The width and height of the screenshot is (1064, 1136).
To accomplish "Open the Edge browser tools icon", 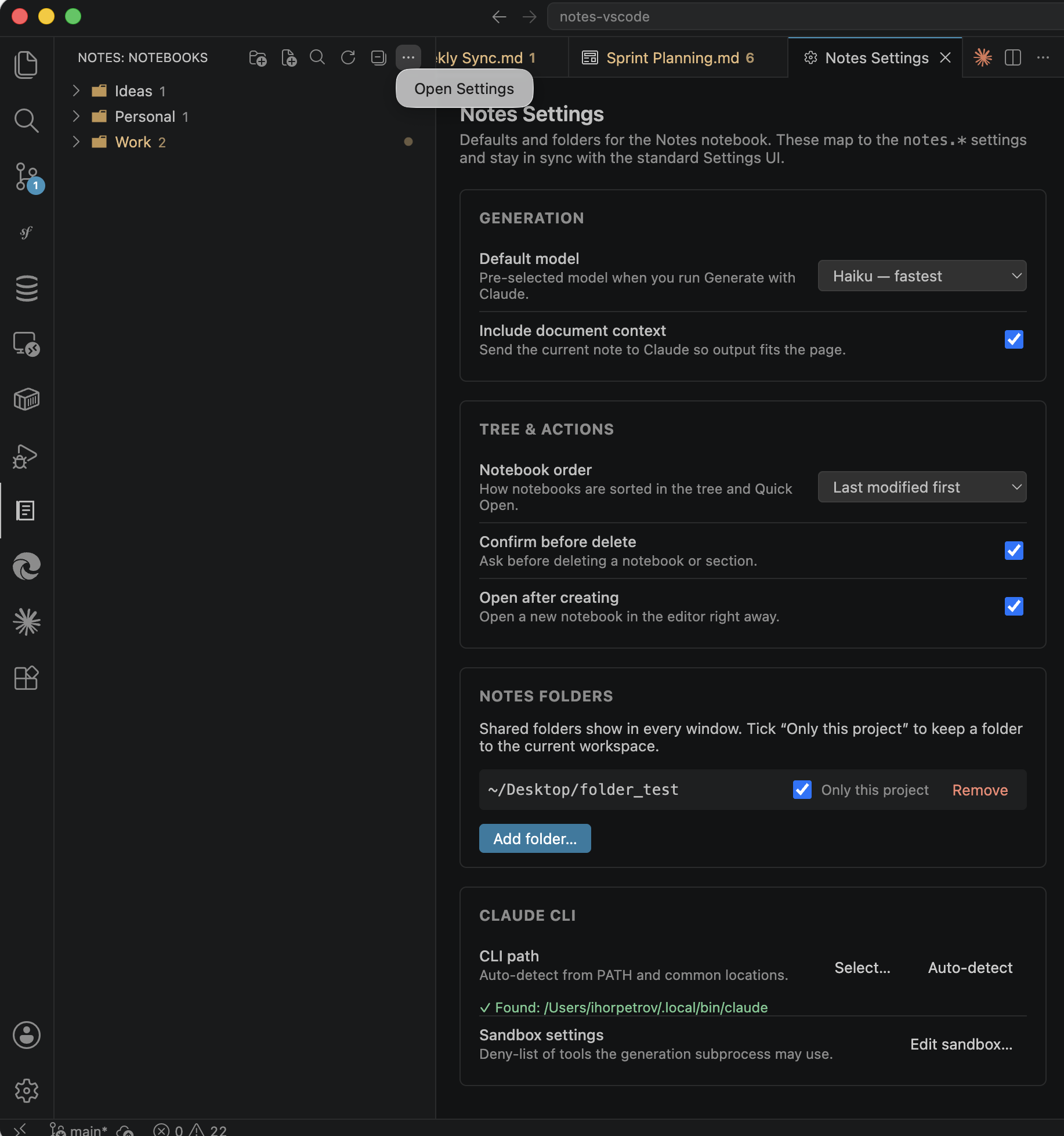I will (26, 566).
